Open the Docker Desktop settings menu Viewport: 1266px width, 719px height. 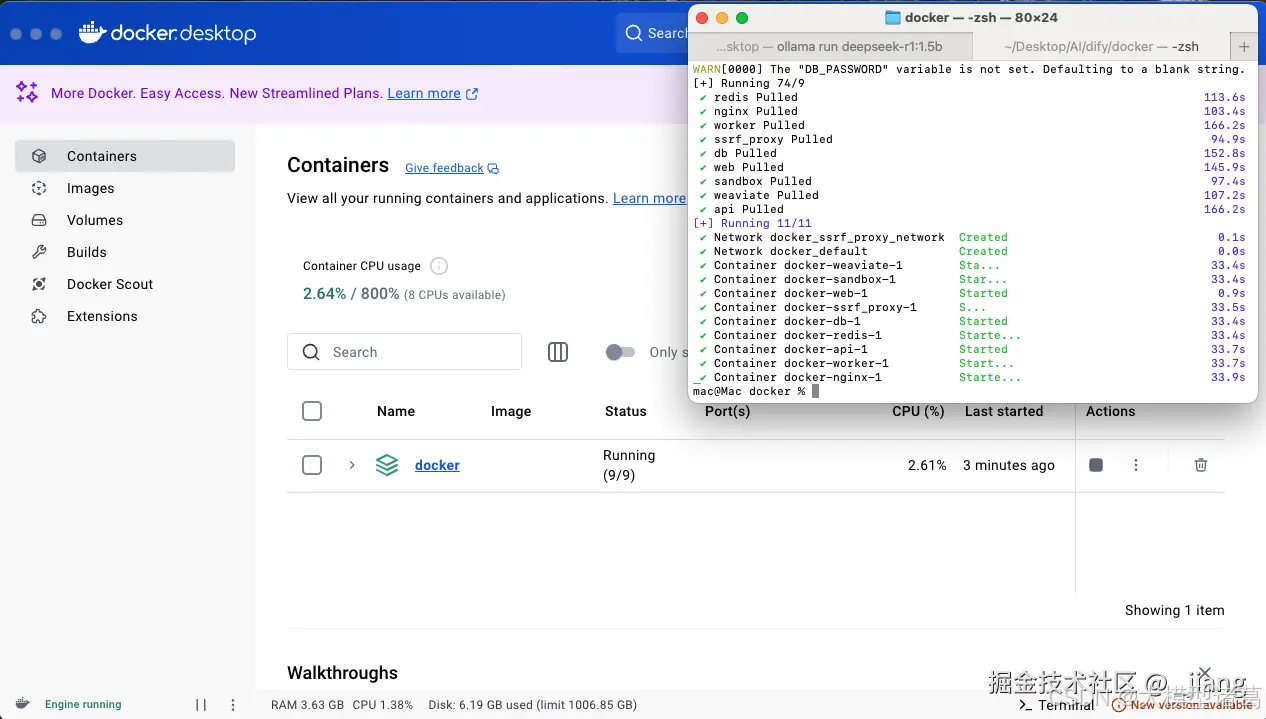coord(233,705)
